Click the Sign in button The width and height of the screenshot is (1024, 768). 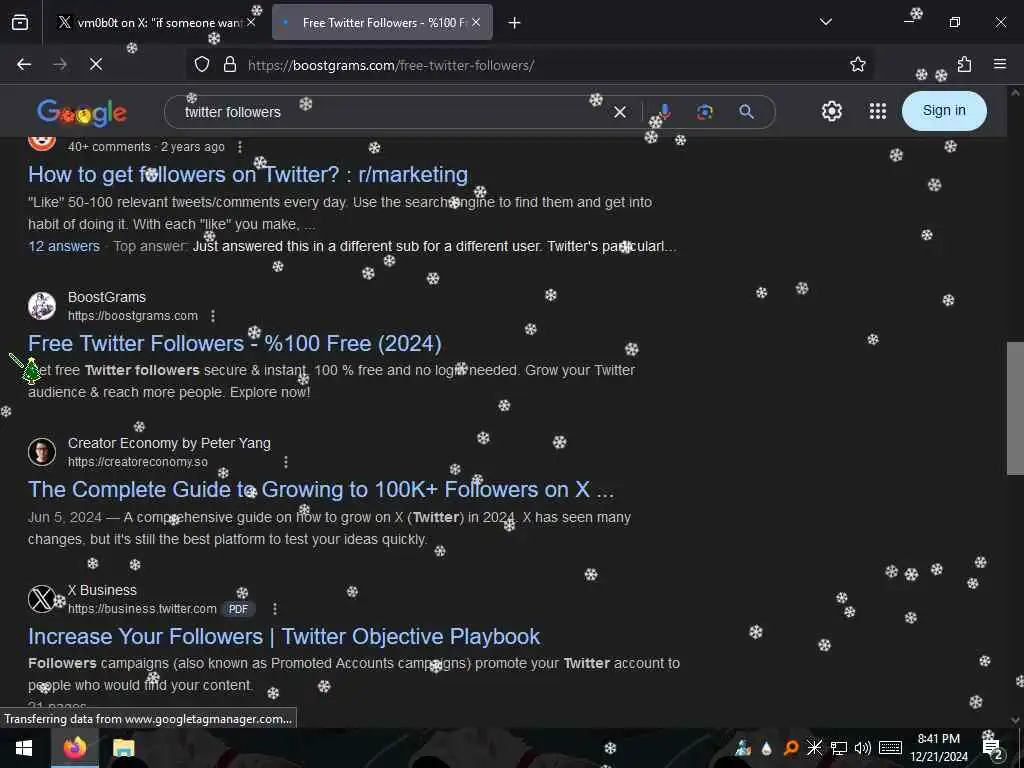pos(944,110)
